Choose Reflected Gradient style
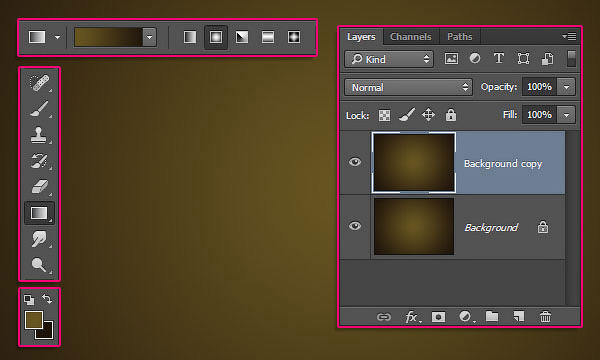 tap(268, 37)
